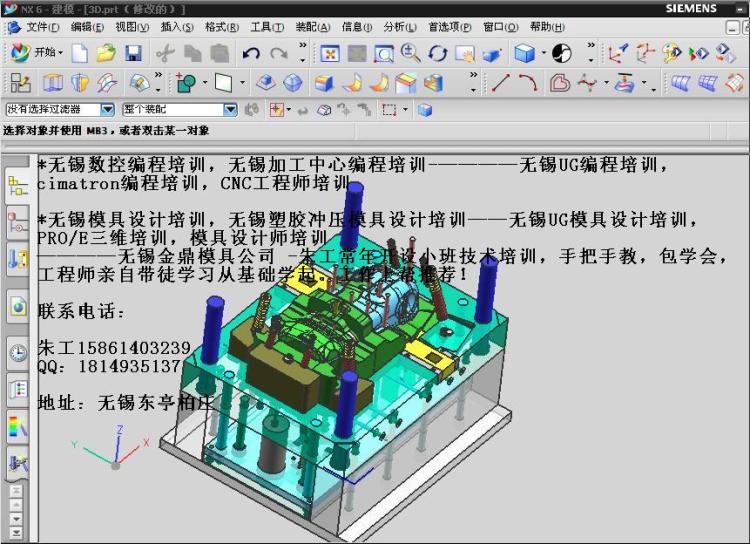Click the scissors cut icon
The image size is (750, 544).
coord(165,53)
